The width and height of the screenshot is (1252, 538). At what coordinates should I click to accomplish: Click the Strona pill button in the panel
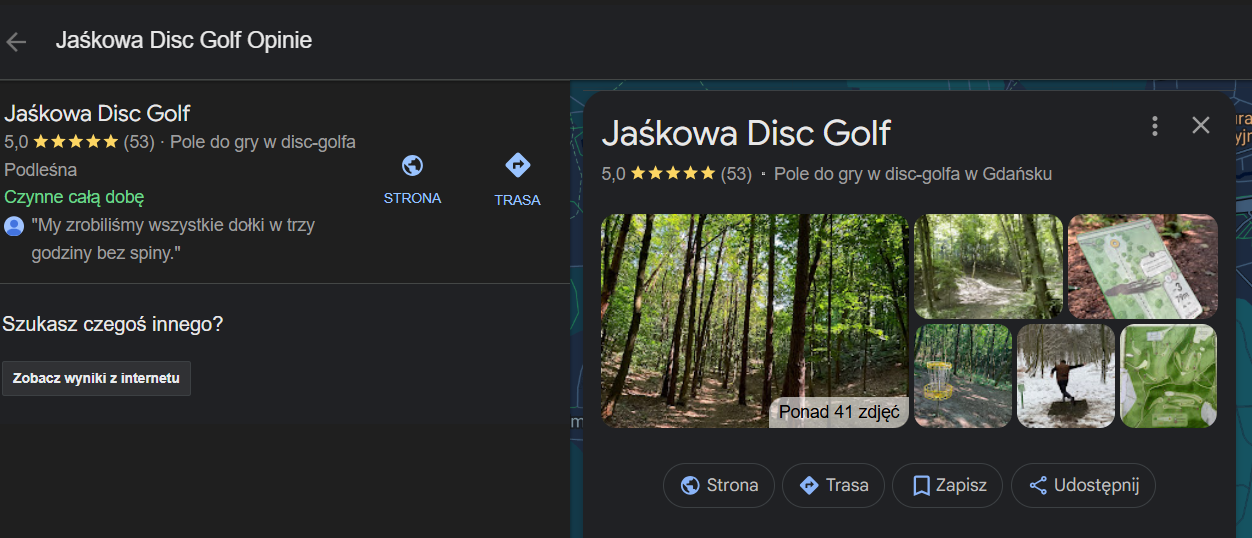point(718,486)
